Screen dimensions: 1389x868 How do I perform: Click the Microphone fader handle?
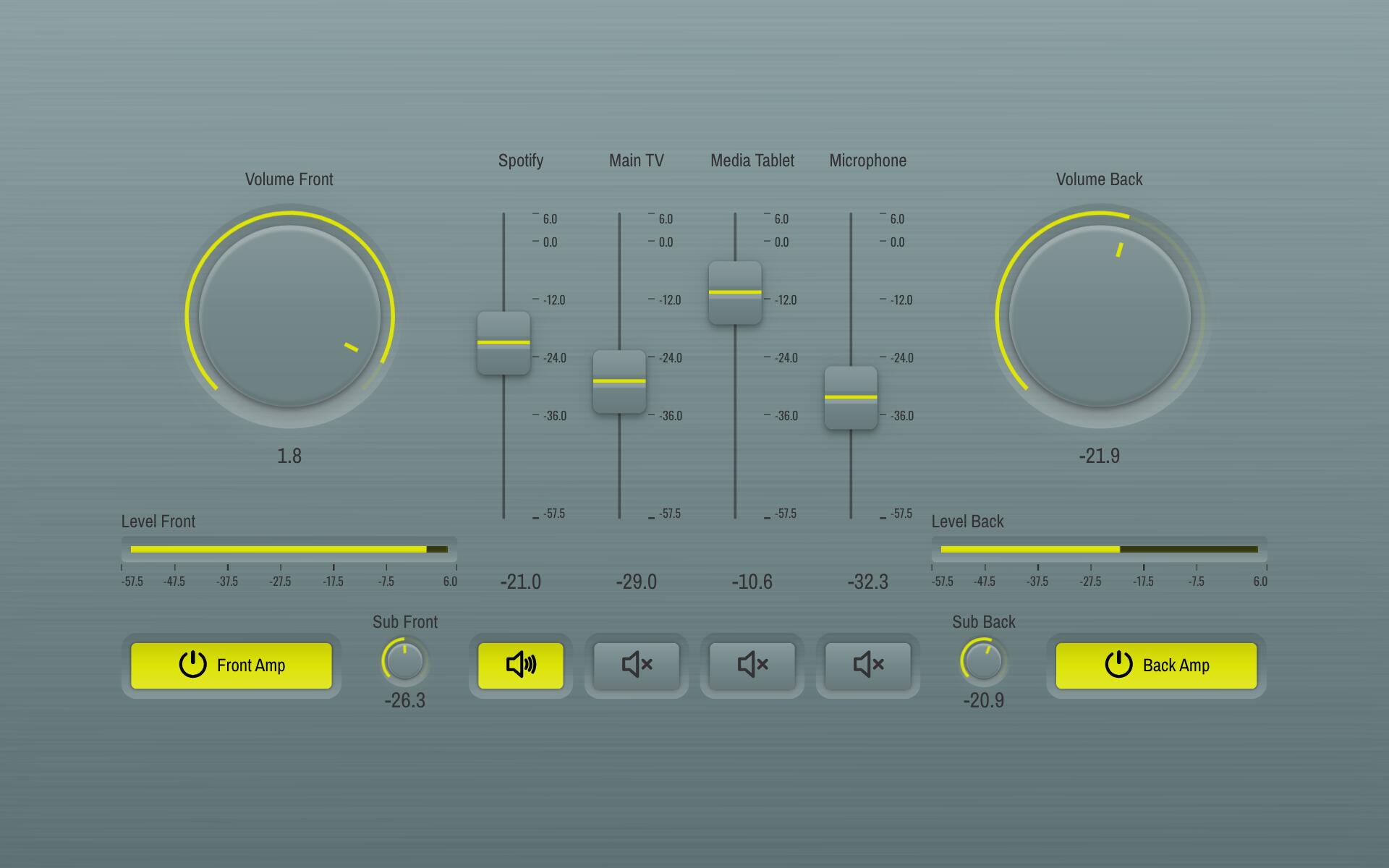click(x=851, y=397)
